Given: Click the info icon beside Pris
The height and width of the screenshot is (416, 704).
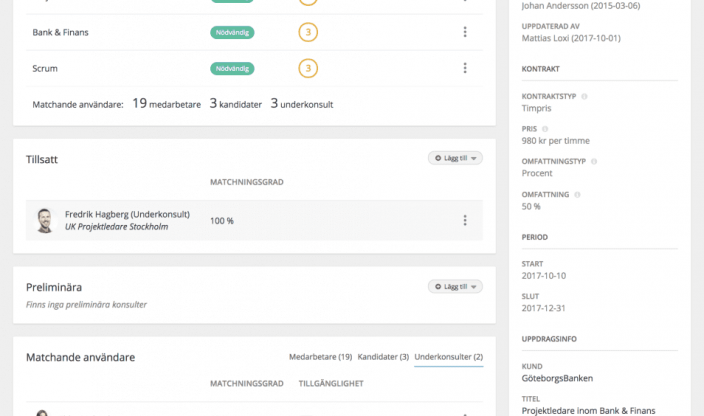Looking at the screenshot, I should point(544,129).
